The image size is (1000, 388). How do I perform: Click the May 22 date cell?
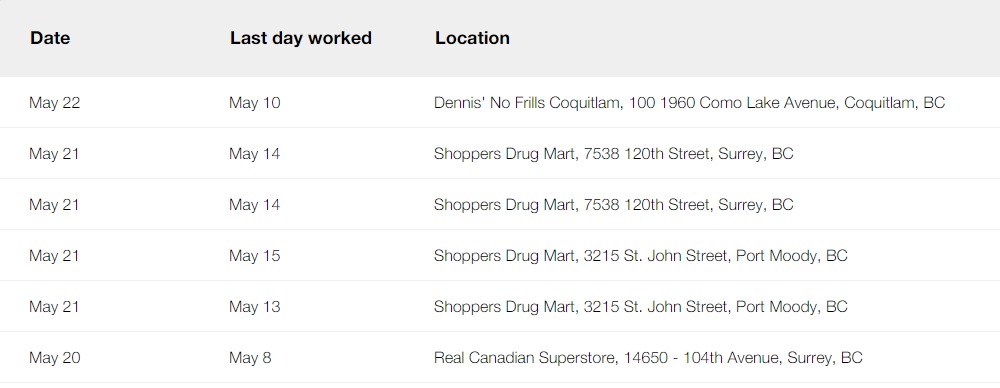(x=55, y=103)
